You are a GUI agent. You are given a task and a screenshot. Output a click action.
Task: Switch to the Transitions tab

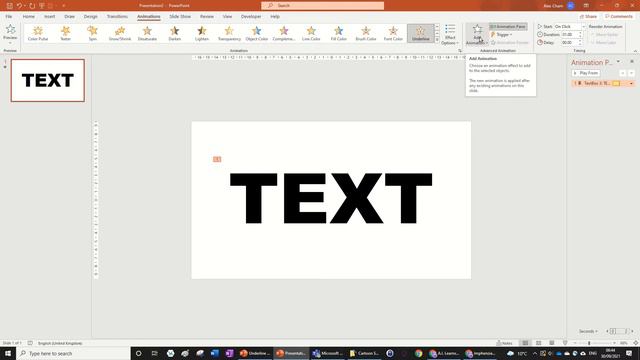[x=117, y=16]
